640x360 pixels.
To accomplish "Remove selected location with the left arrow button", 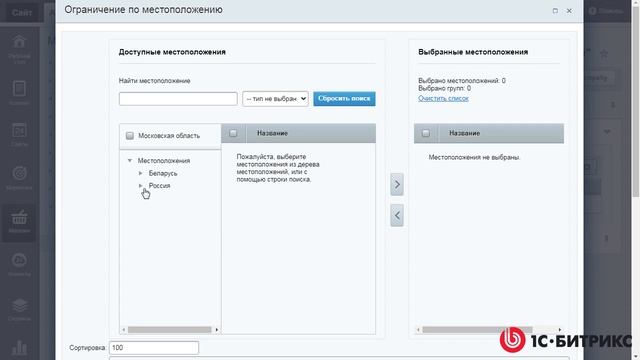I will coord(397,216).
